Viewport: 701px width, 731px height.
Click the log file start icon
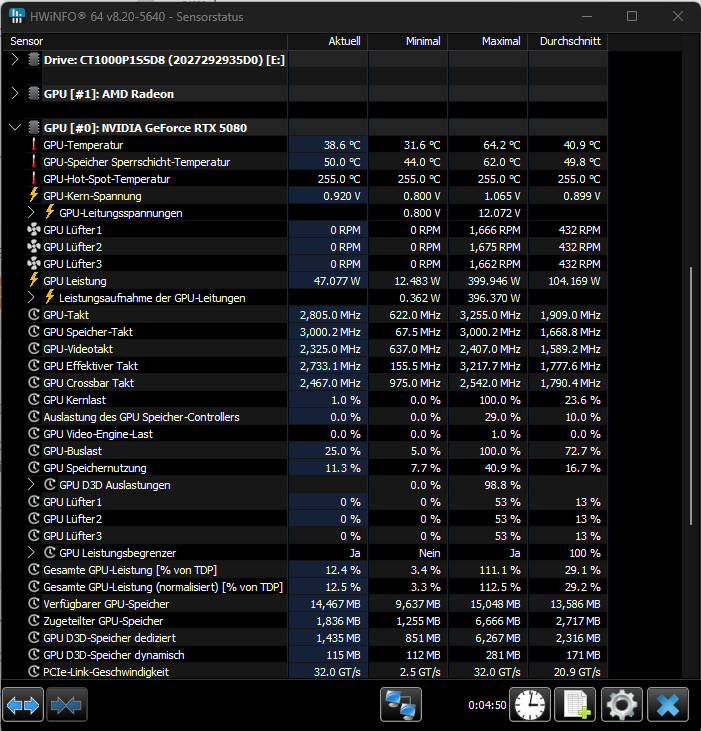576,705
